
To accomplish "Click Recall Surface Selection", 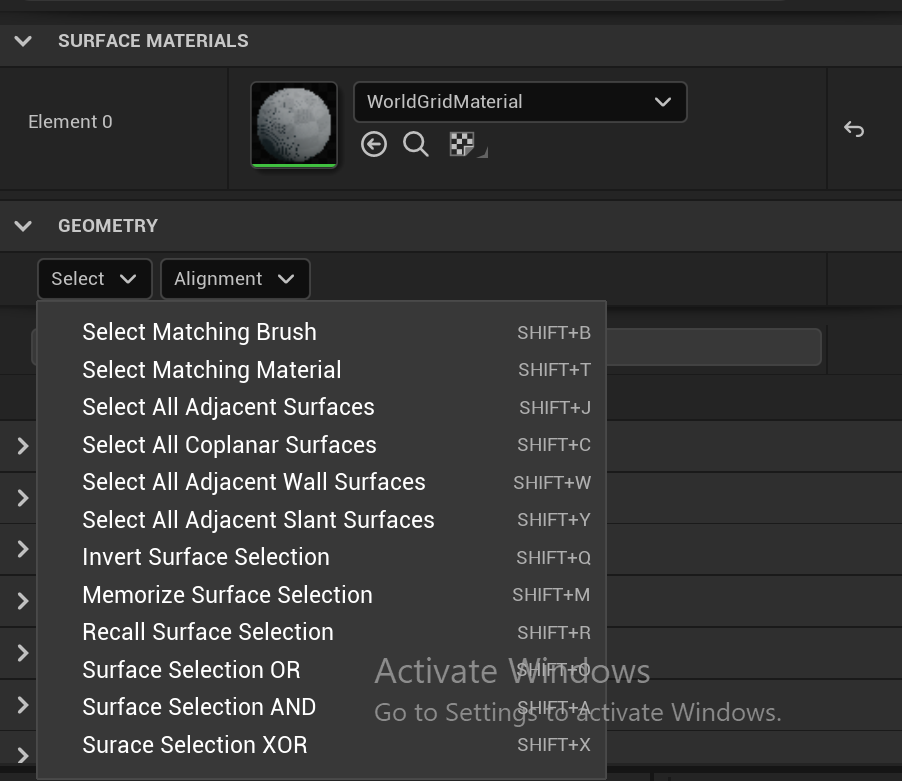I will coord(208,632).
